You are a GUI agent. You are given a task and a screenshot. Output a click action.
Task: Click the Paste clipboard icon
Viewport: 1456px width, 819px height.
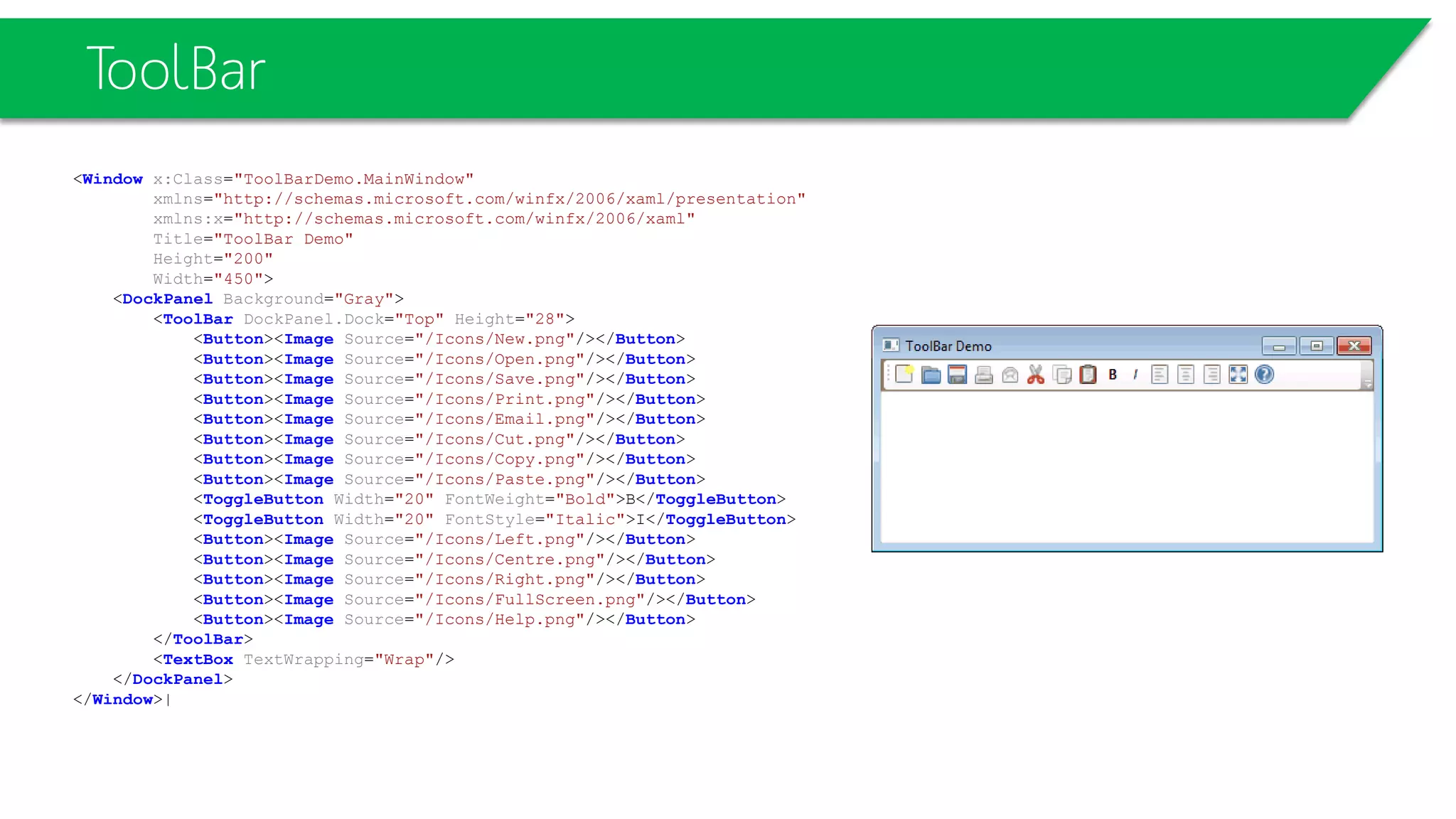1088,375
